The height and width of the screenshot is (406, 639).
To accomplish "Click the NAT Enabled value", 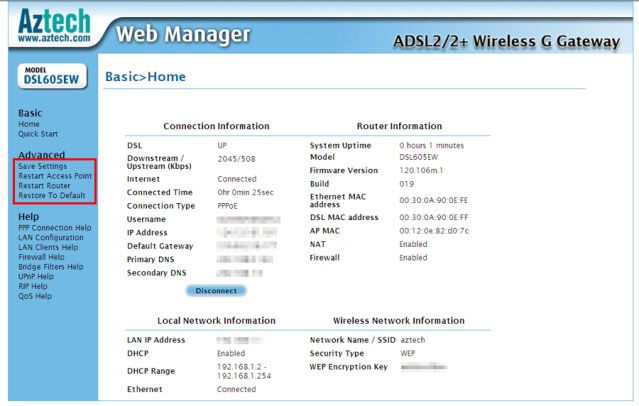I will pyautogui.click(x=413, y=244).
